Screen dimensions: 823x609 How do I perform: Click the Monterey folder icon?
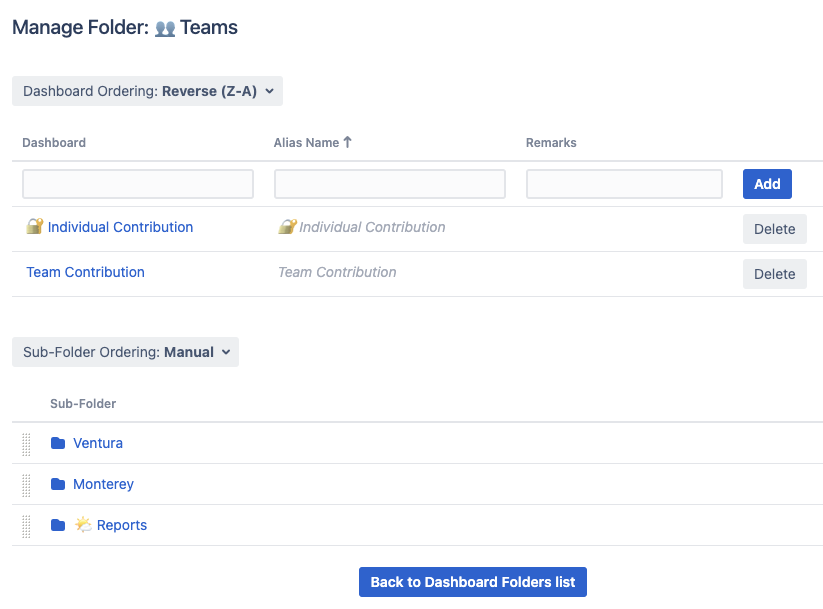tap(58, 484)
